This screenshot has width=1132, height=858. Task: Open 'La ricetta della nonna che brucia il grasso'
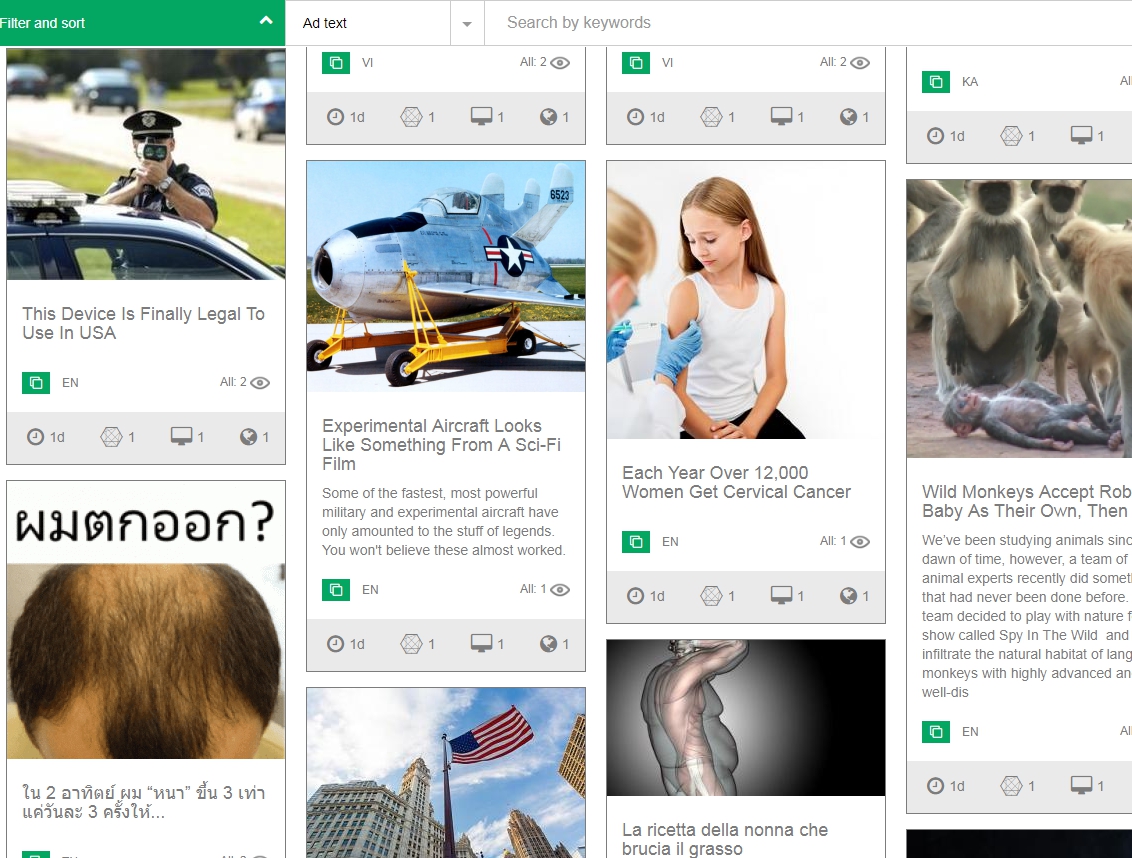(725, 839)
